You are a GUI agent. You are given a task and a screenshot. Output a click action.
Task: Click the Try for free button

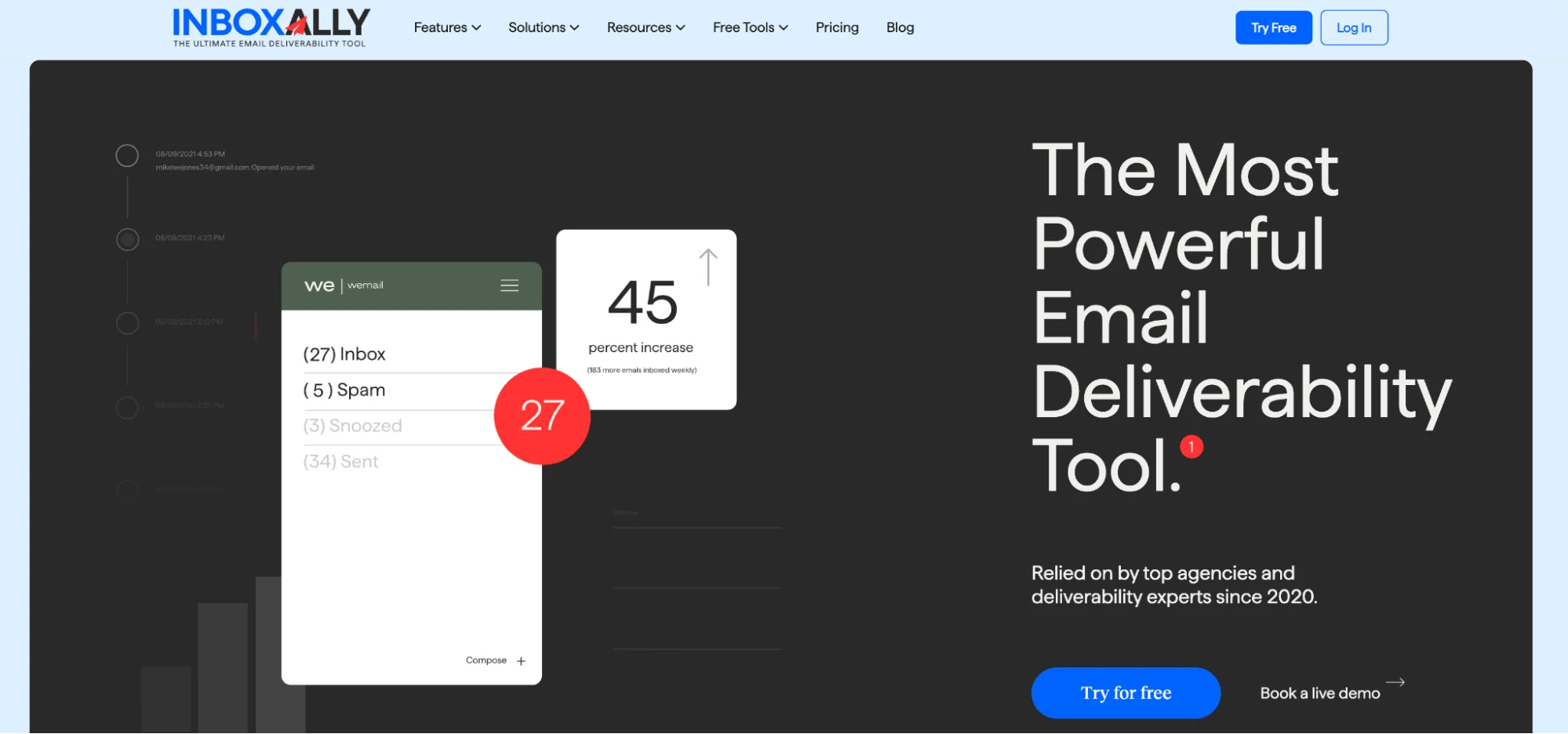pyautogui.click(x=1126, y=693)
